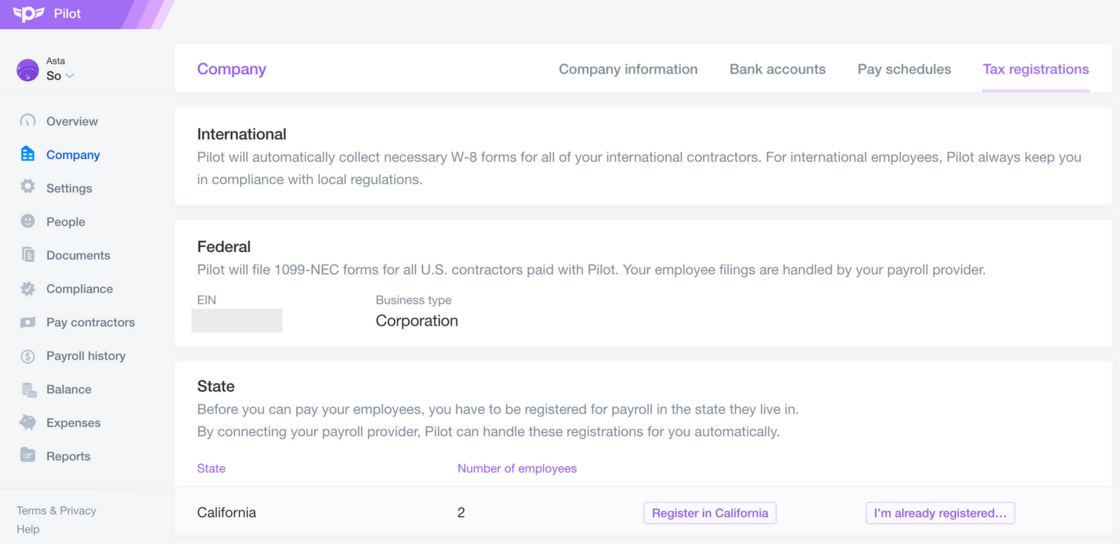Switch to Pay schedules tab
The width and height of the screenshot is (1120, 544).
click(x=904, y=69)
